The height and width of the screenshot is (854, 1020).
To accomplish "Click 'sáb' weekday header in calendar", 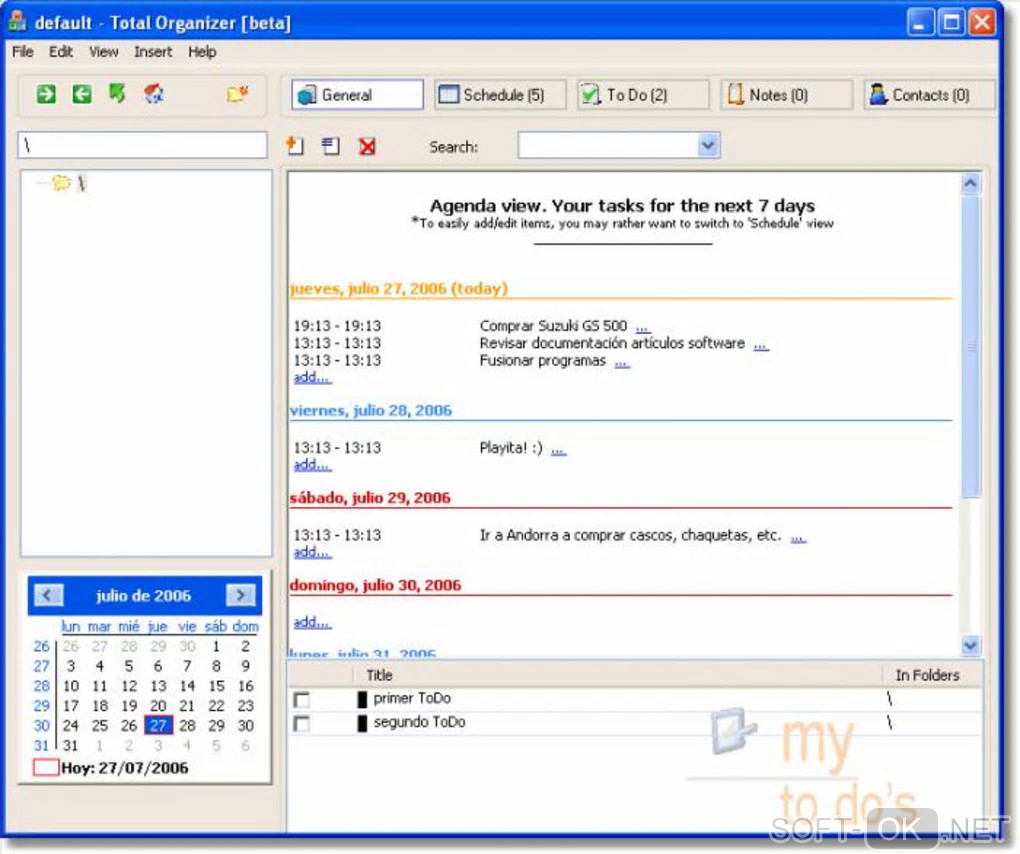I will click(x=215, y=626).
